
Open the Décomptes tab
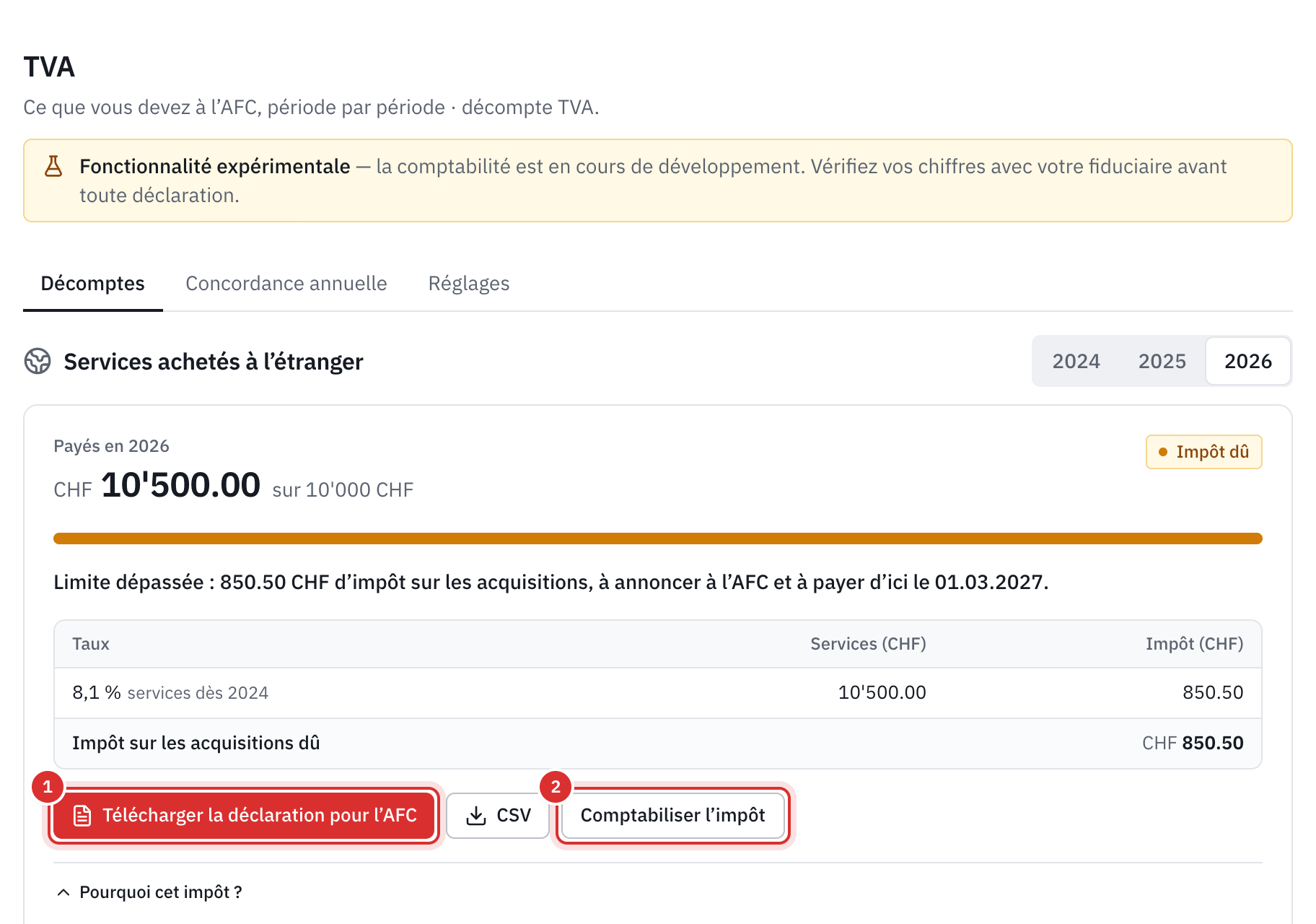click(93, 284)
